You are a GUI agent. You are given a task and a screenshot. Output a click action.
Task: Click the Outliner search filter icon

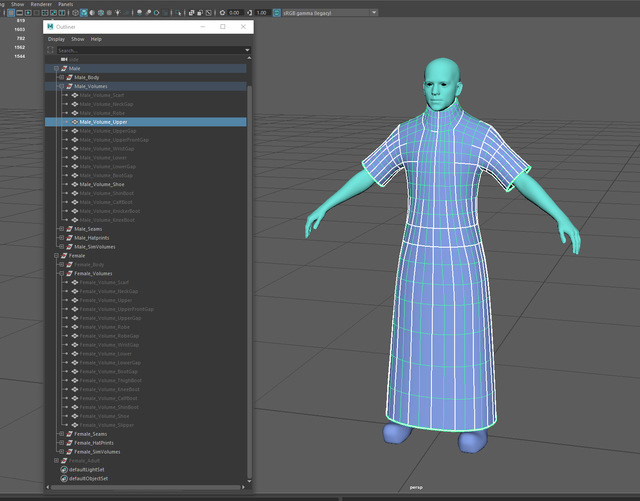pyautogui.click(x=52, y=50)
